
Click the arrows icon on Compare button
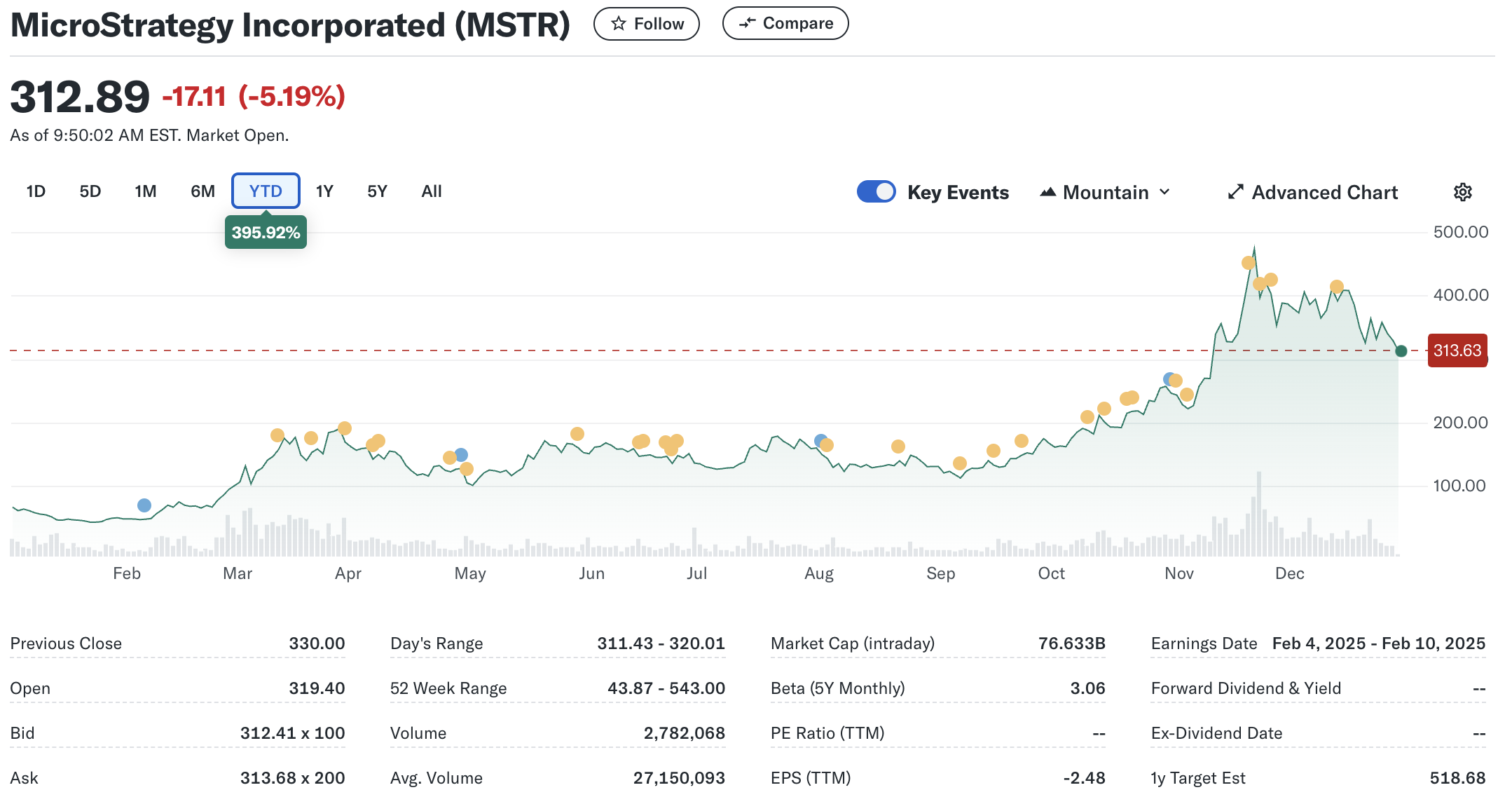click(x=746, y=23)
